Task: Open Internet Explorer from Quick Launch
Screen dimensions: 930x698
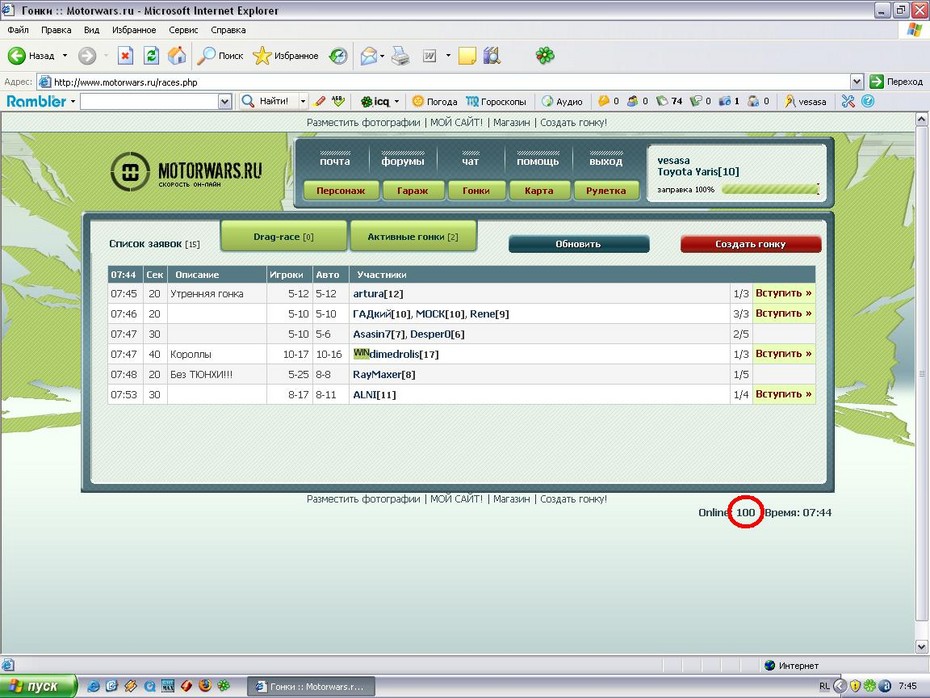Action: pyautogui.click(x=93, y=686)
